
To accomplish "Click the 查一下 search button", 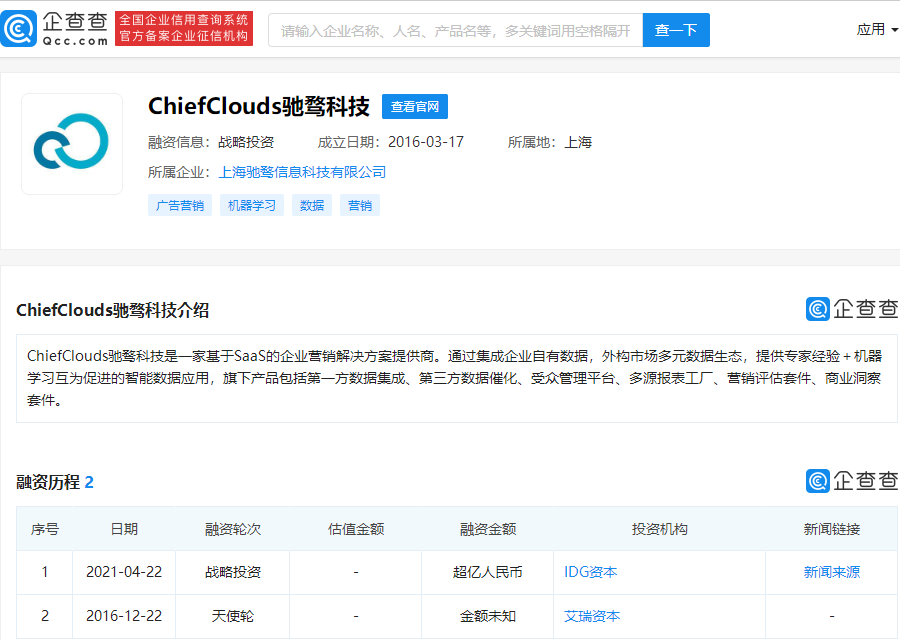I will (x=676, y=30).
